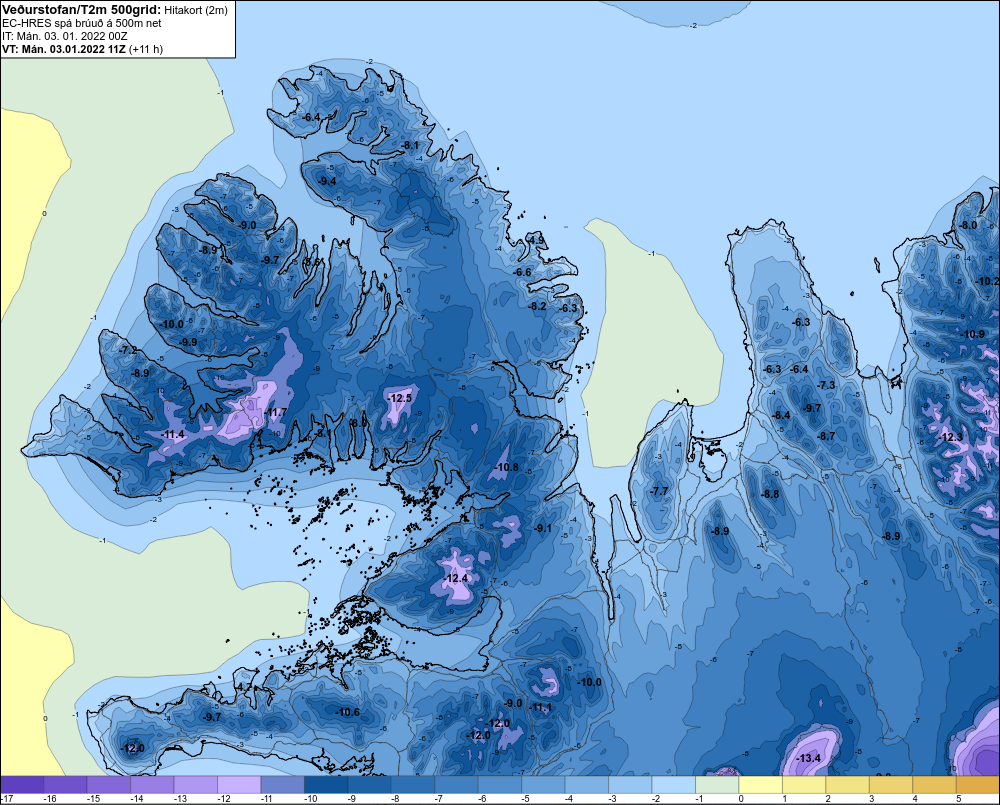The height and width of the screenshot is (805, 1000).
Task: Click the -13.4 temperature value on the map
Action: tap(809, 758)
